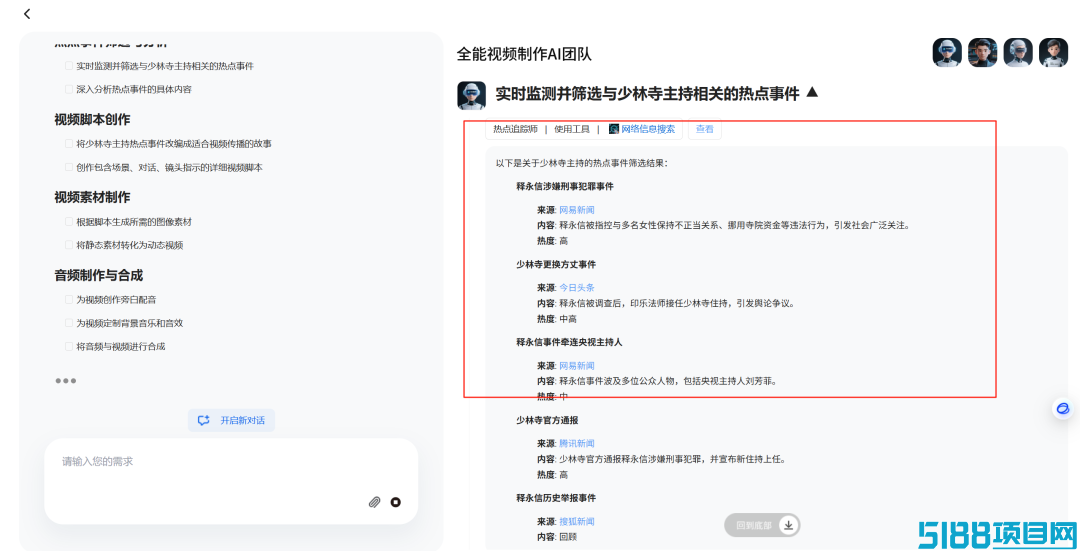Open the floating blue assistant icon
The height and width of the screenshot is (551, 1080).
click(1063, 408)
